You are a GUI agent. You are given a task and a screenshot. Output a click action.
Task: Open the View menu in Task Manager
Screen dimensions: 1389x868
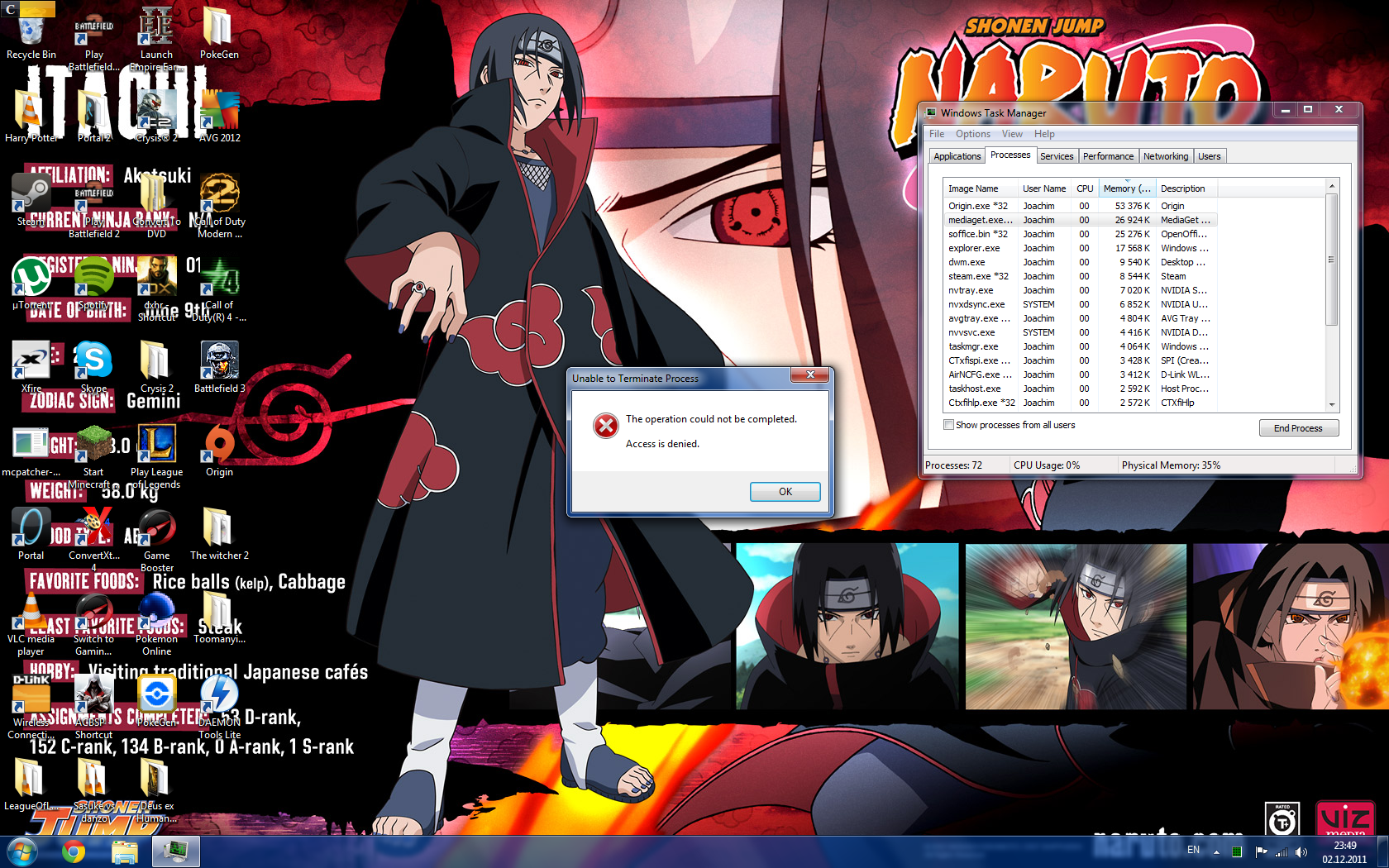(1012, 134)
